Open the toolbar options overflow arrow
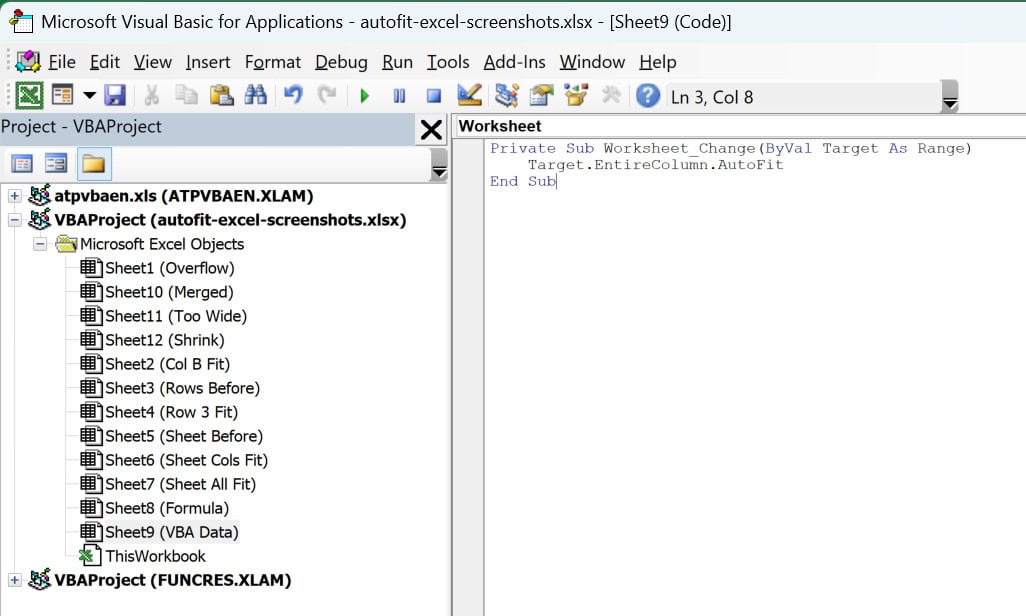Image resolution: width=1026 pixels, height=616 pixels. pos(949,96)
